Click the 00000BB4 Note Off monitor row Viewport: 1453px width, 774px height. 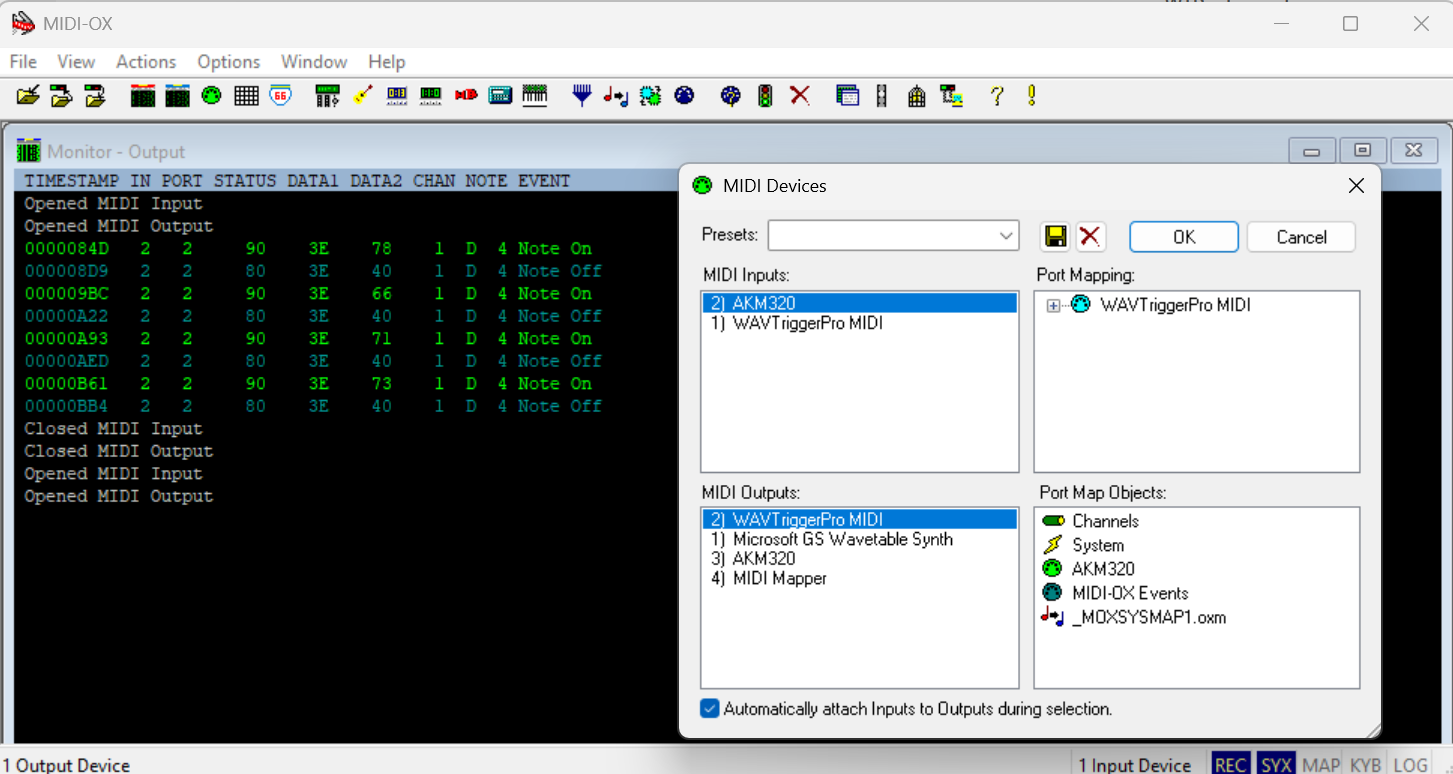click(312, 406)
